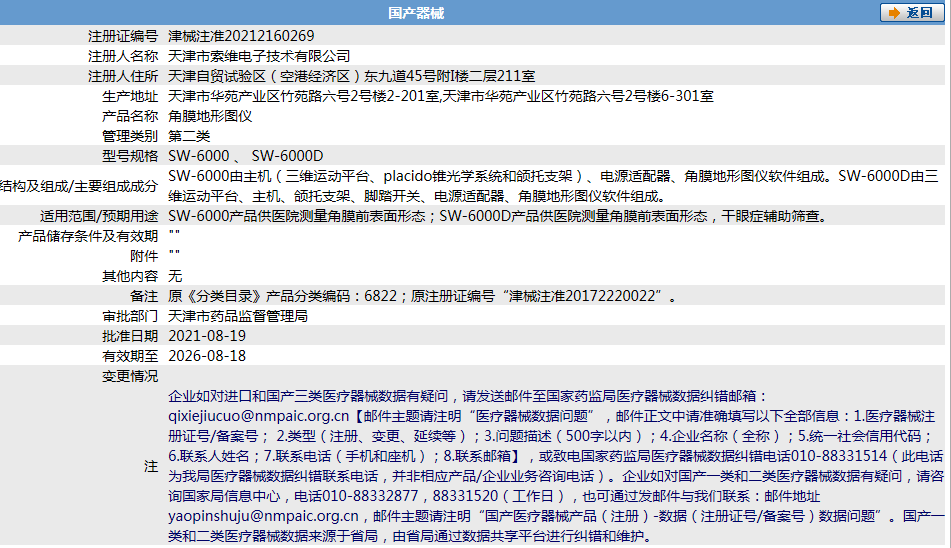951x548 pixels.
Task: Click the 生产地址 label
Action: [130, 96]
